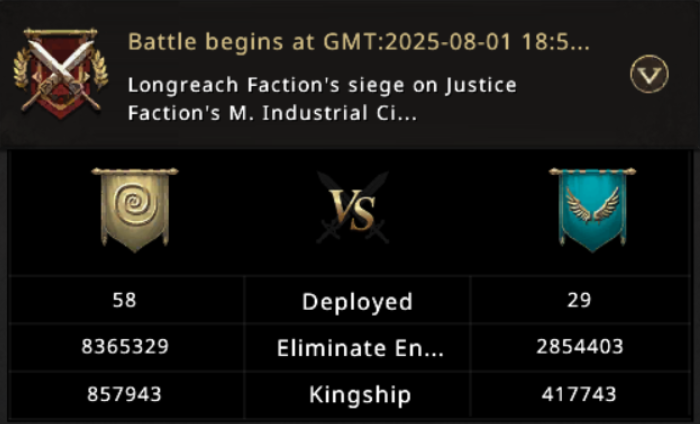Select the gold spiral faction banner

(134, 210)
